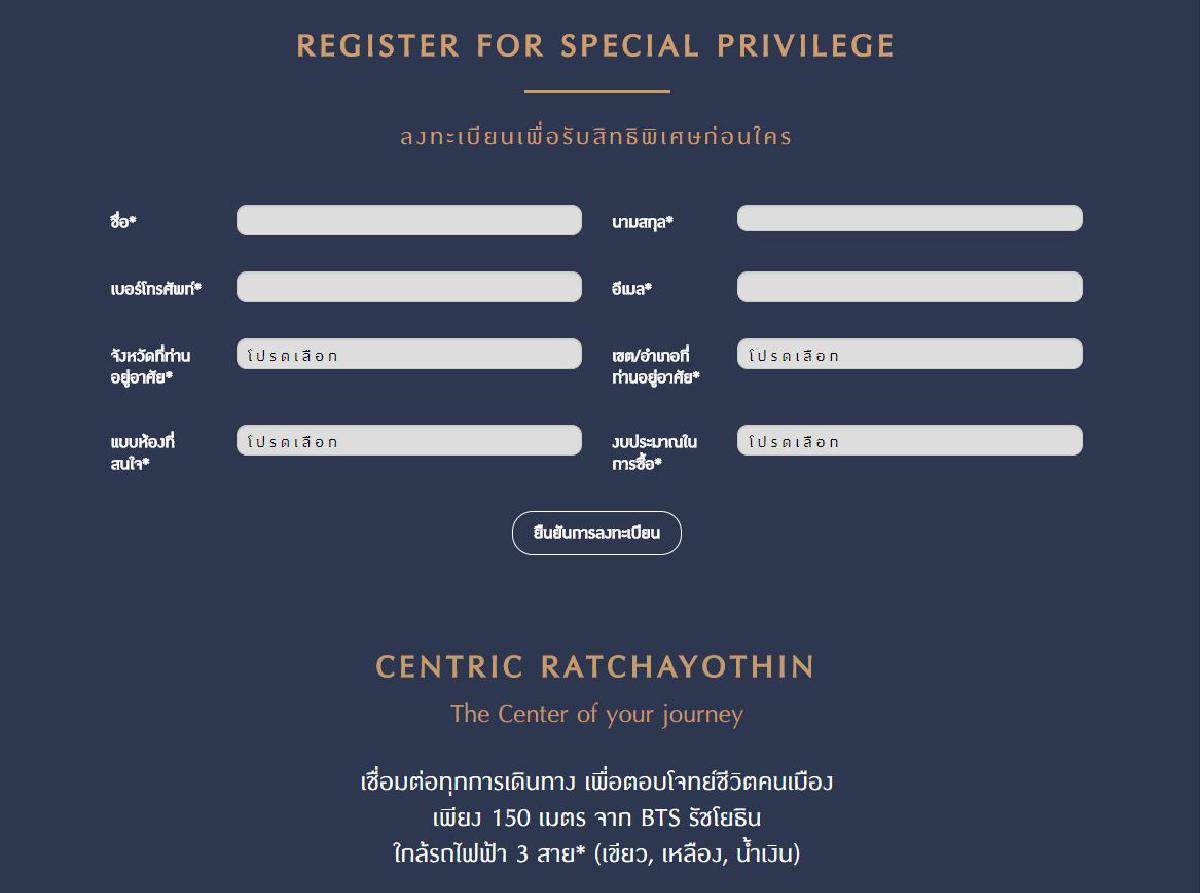The height and width of the screenshot is (893, 1200).
Task: Click the "REGISTER FOR SPECIAL PRIVILEGE" heading
Action: (596, 46)
